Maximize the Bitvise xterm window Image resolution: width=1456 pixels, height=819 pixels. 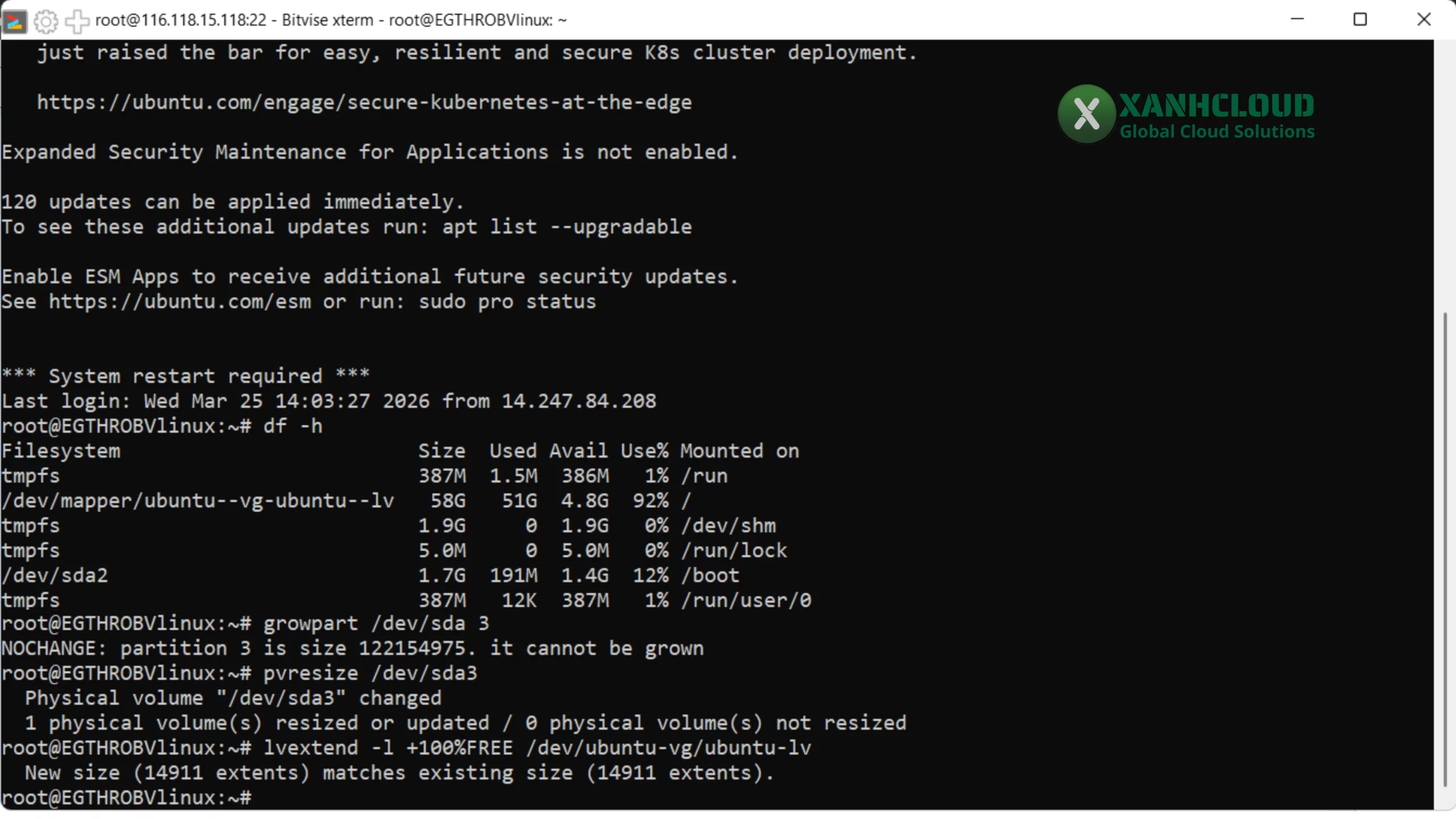(1360, 19)
